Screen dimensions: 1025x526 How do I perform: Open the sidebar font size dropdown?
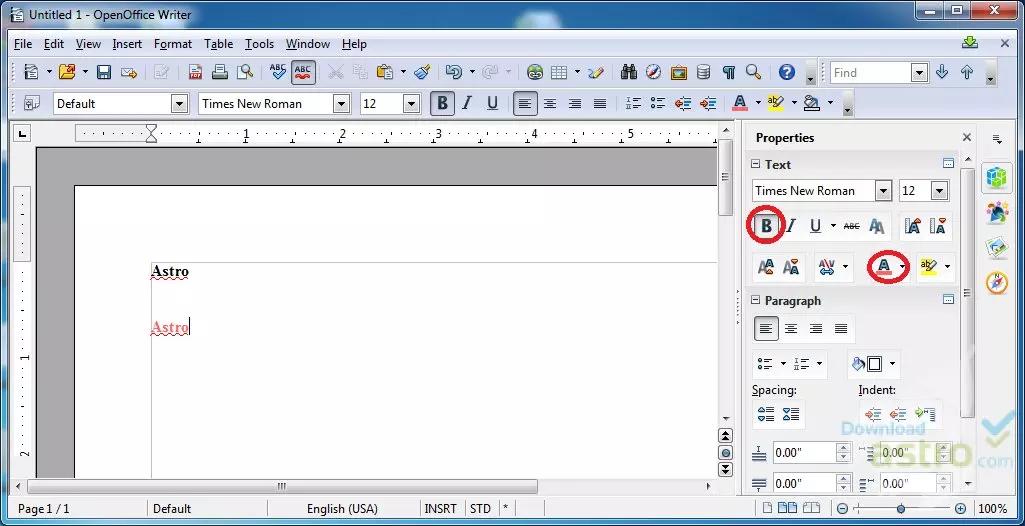click(x=939, y=191)
